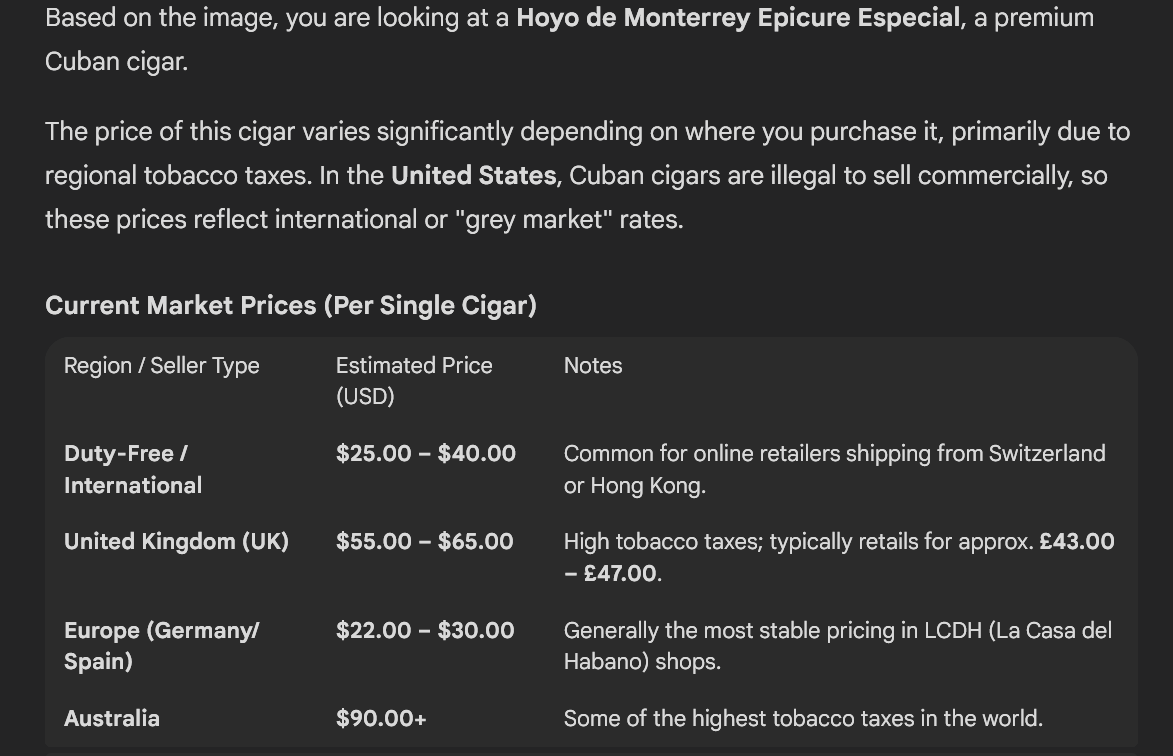Screen dimensions: 1173x756
Task: Click the La Casa del Habano note
Action: tap(837, 646)
